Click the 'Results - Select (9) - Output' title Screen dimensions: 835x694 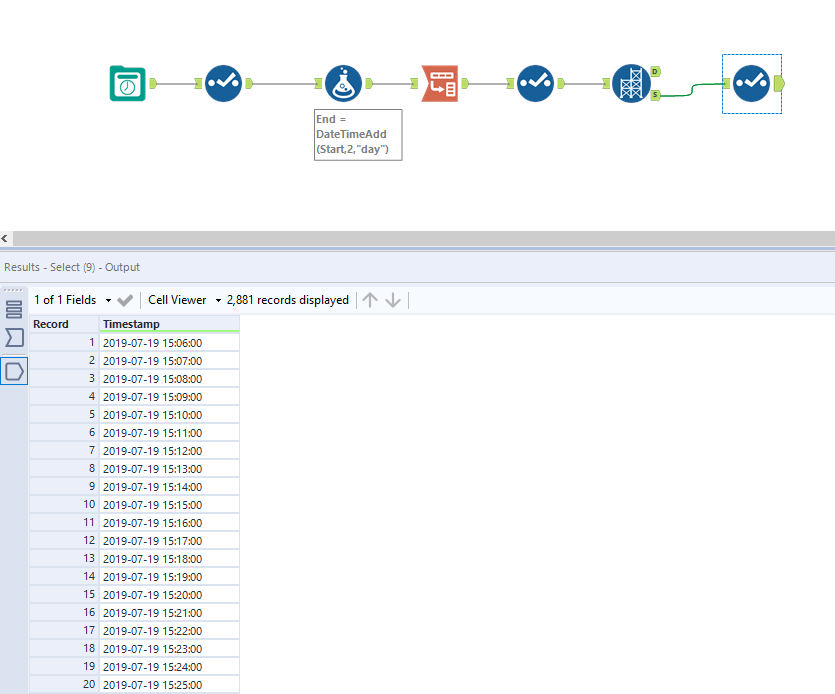pos(72,267)
